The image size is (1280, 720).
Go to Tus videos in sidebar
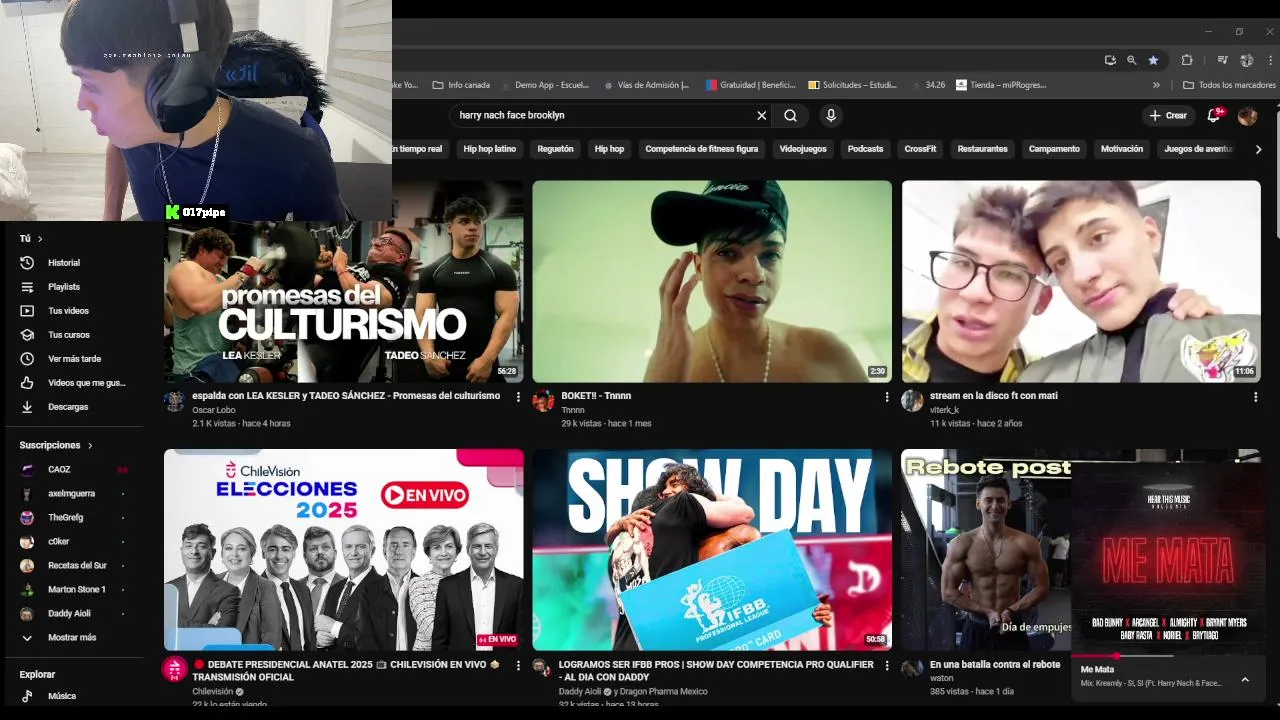(68, 311)
